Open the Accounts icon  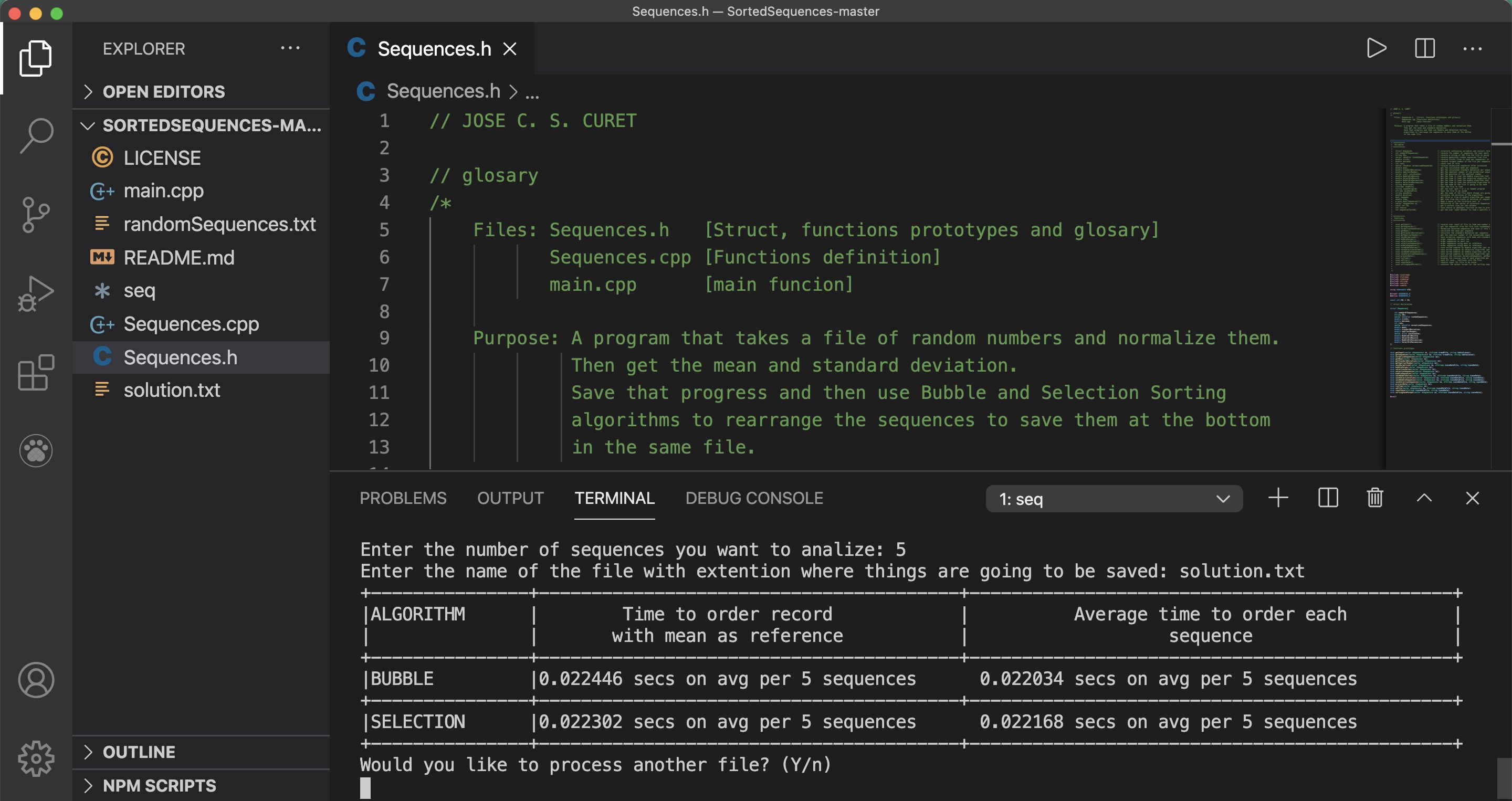click(x=36, y=680)
